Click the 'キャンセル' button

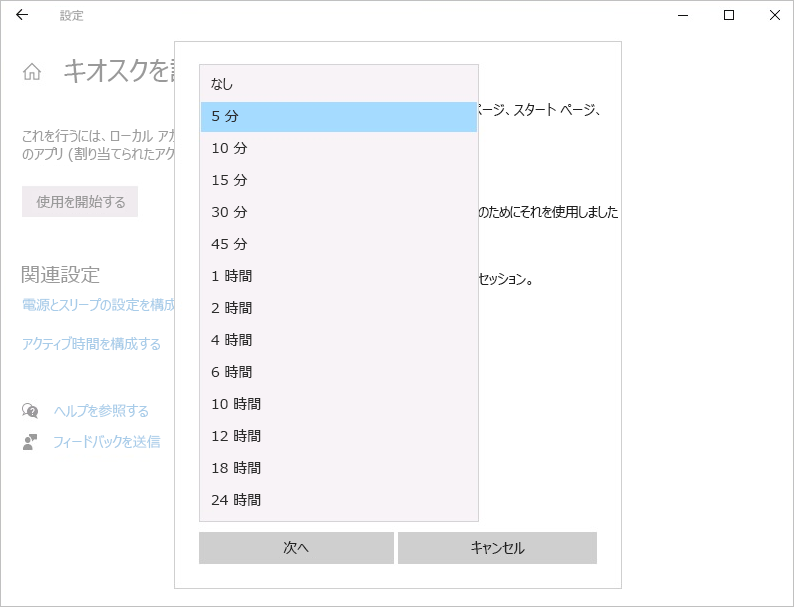(x=497, y=548)
